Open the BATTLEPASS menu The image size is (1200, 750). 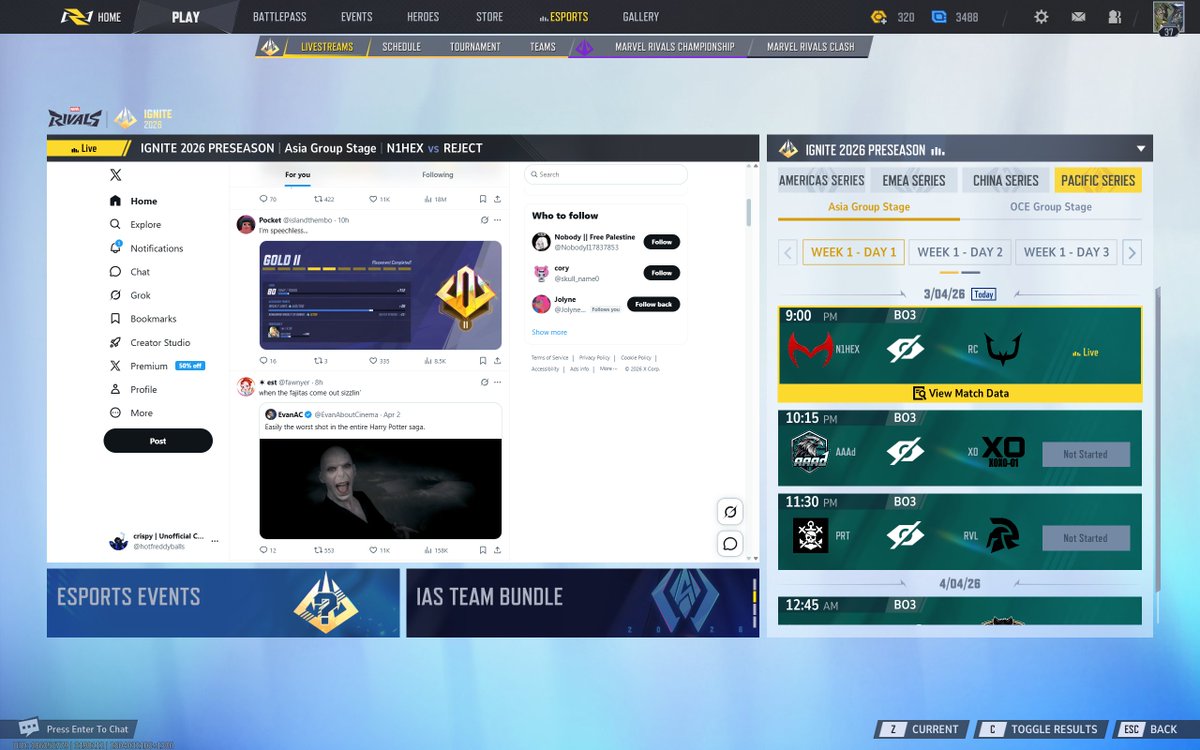click(279, 17)
